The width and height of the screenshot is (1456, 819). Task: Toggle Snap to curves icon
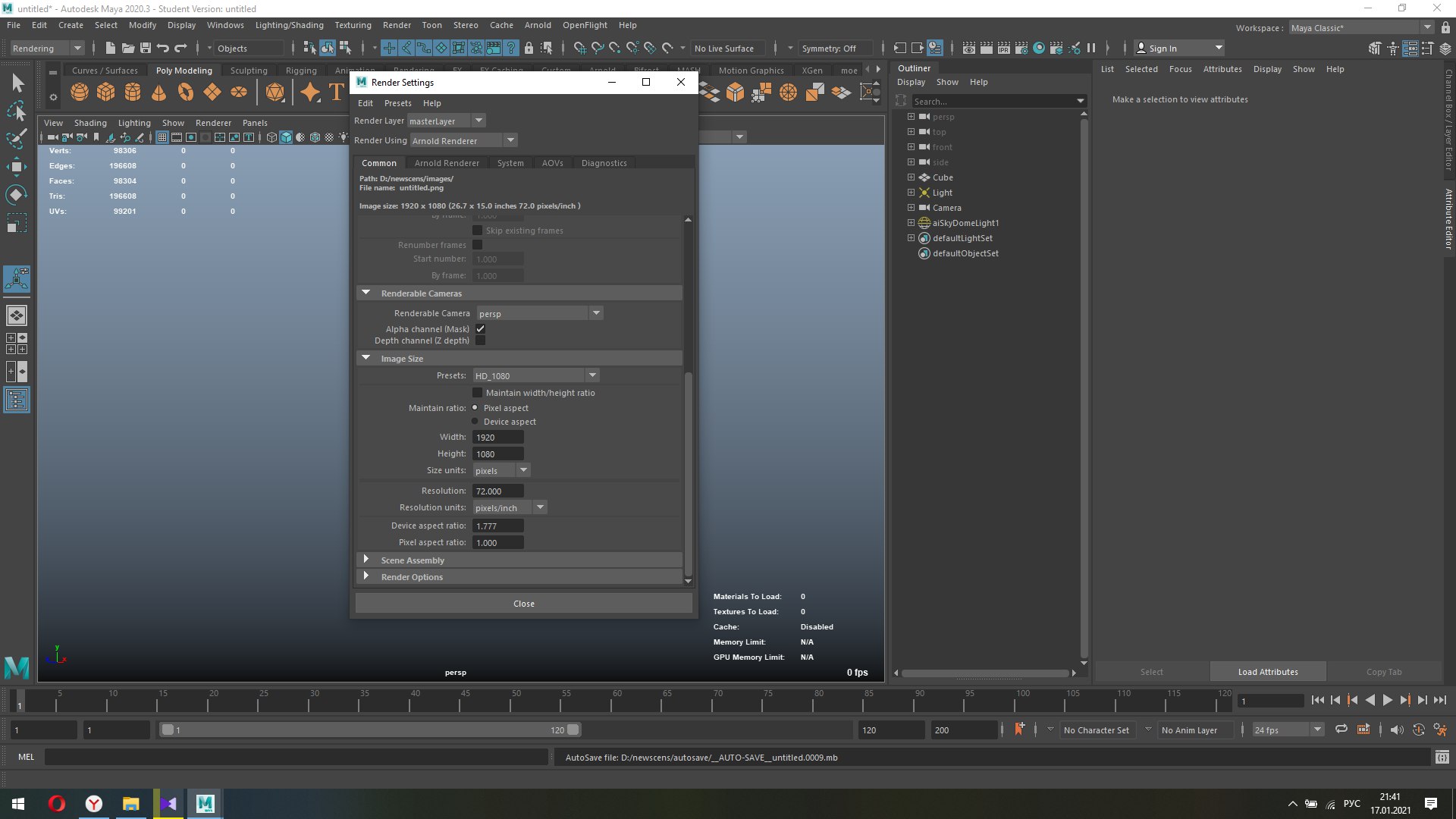(x=598, y=48)
